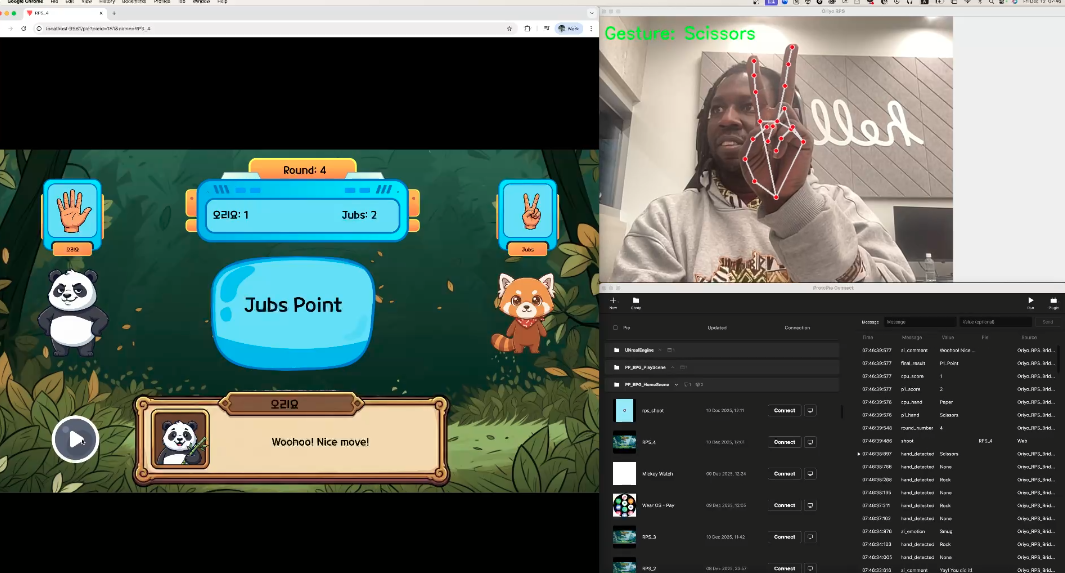Viewport: 1065px width, 573px height.
Task: Open site information icon in address bar
Action: coord(39,29)
